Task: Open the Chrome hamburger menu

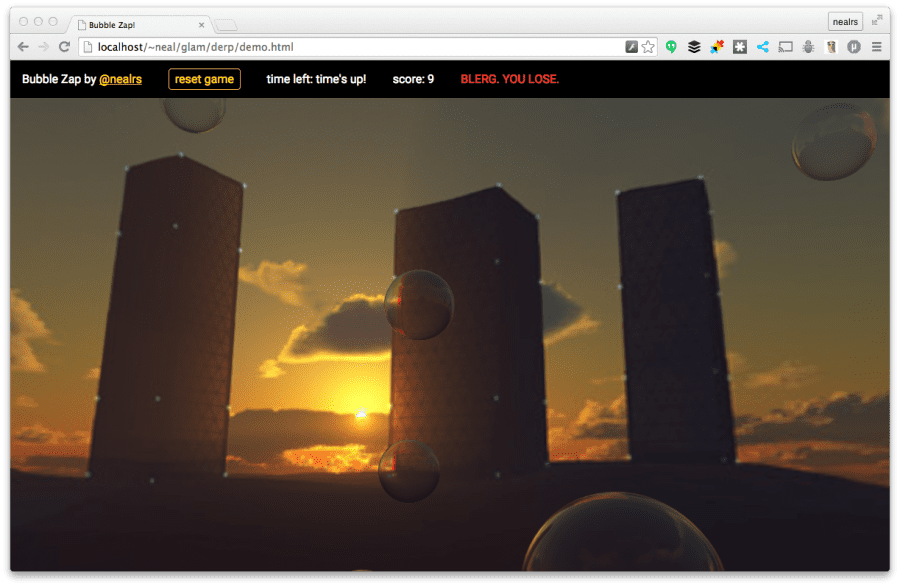Action: tap(876, 47)
